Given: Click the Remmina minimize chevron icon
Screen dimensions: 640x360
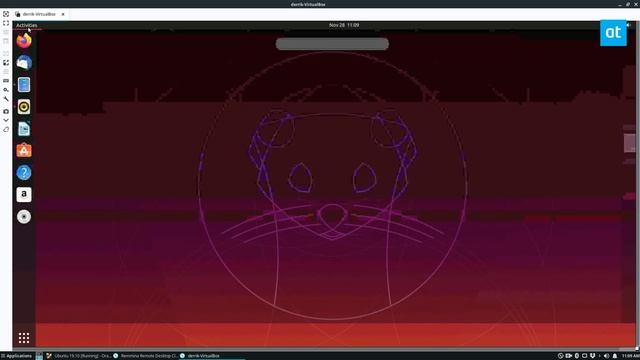Looking at the screenshot, I should coord(6,120).
